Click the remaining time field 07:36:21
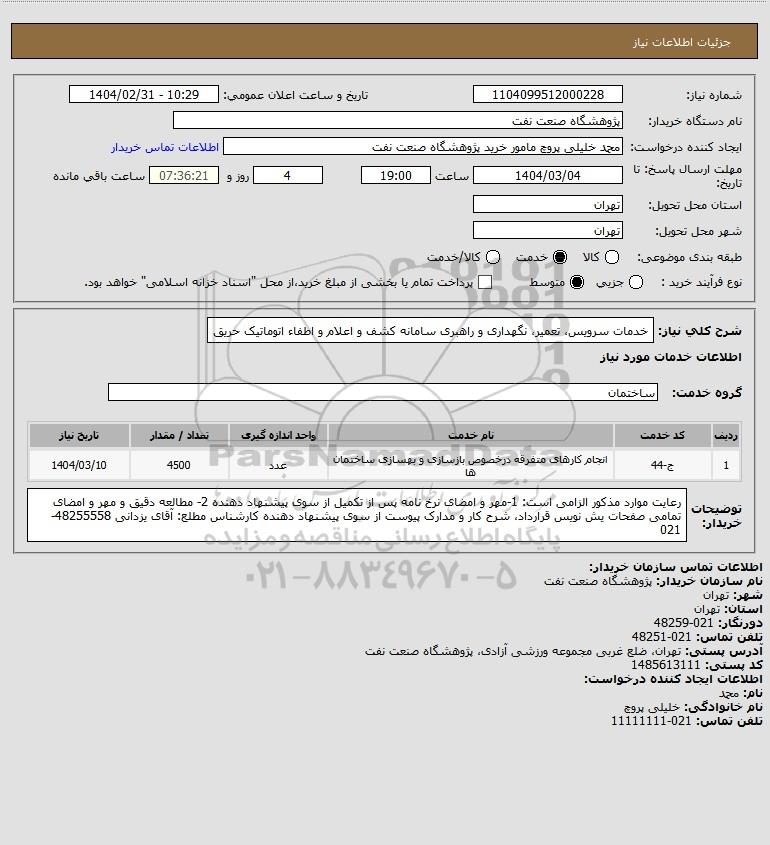Screen dimensions: 770x845 click(x=184, y=176)
